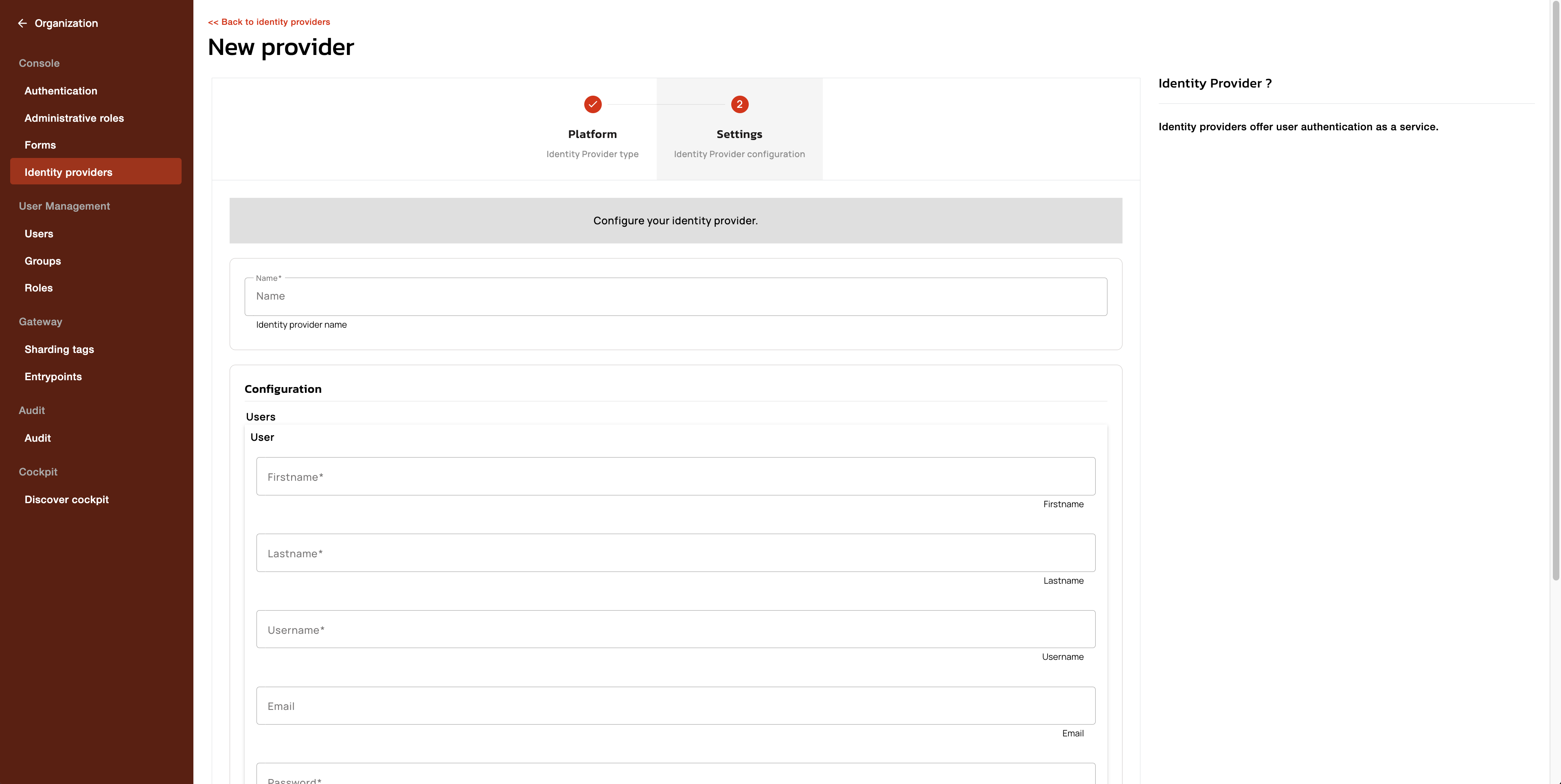The width and height of the screenshot is (1561, 784).
Task: Open Sharding tags under Gateway
Action: pos(59,350)
